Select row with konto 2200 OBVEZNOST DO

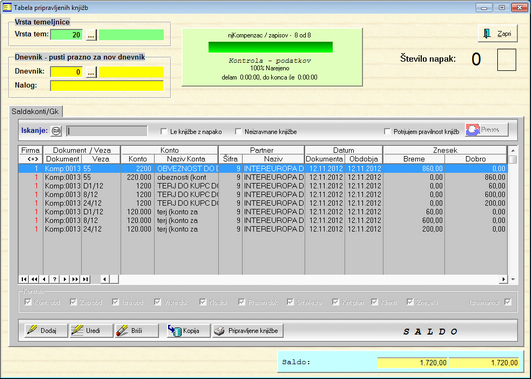263,168
